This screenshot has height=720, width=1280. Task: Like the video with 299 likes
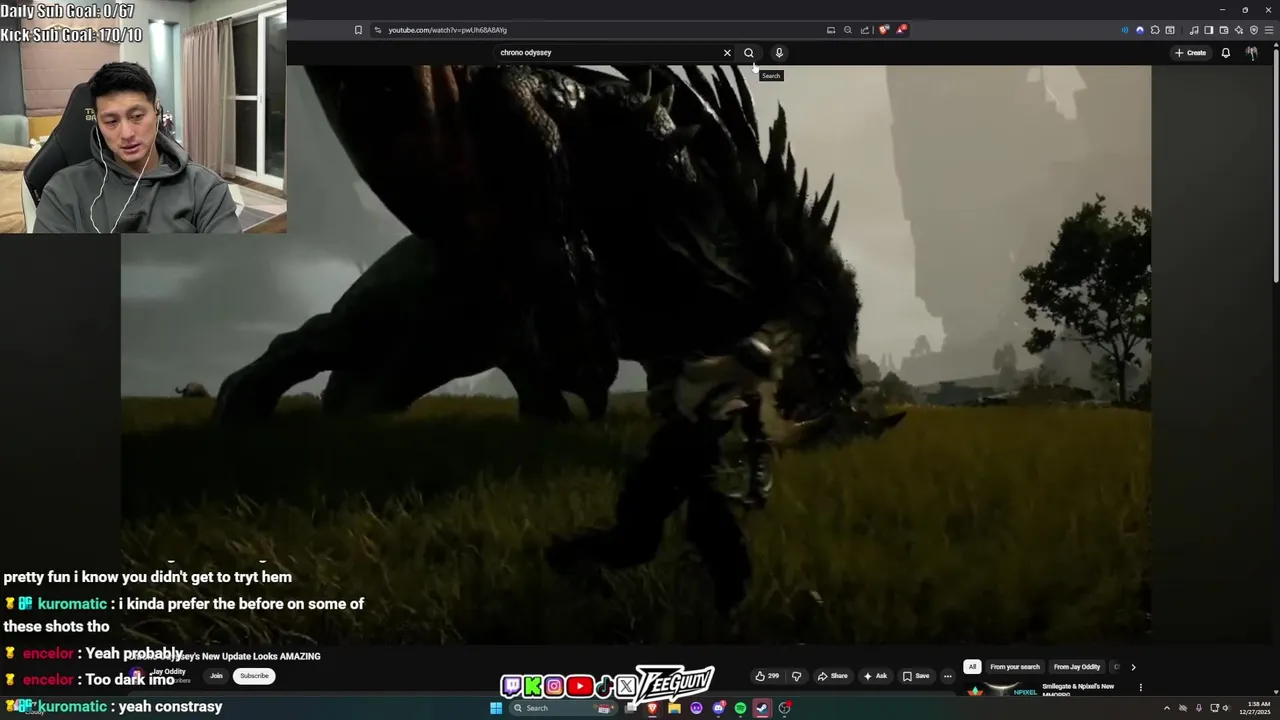coord(767,676)
